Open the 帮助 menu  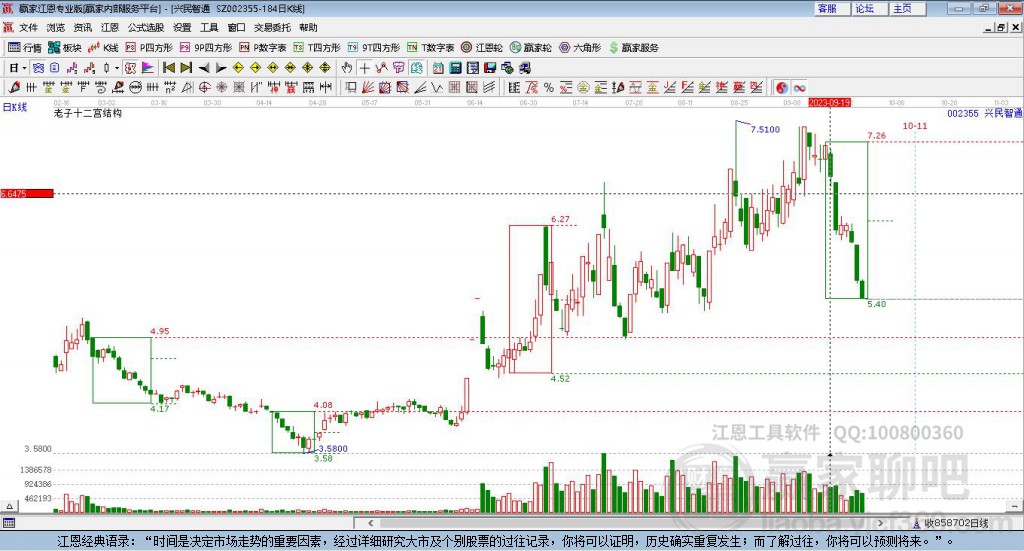(x=308, y=27)
